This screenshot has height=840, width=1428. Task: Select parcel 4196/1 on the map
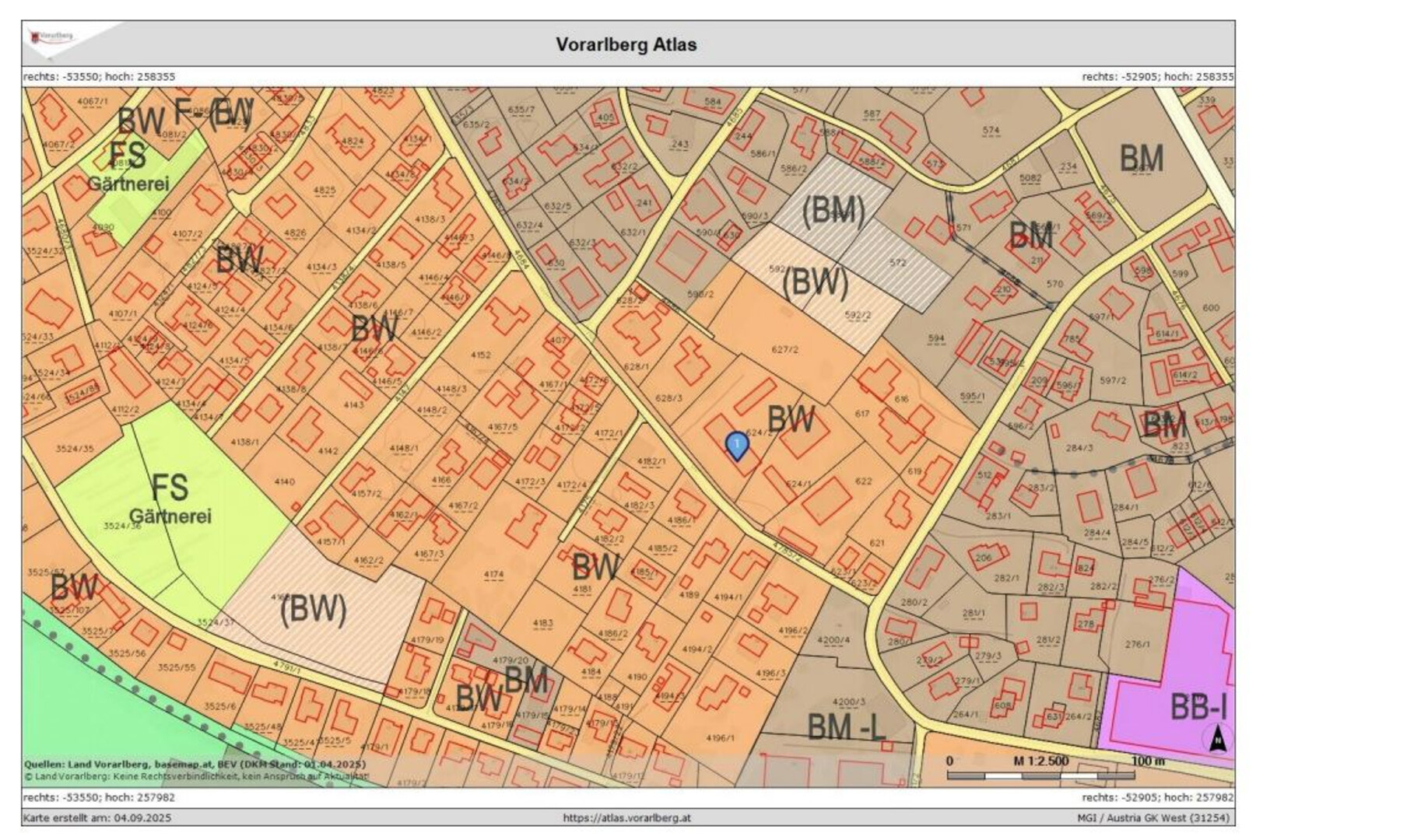pos(720,737)
